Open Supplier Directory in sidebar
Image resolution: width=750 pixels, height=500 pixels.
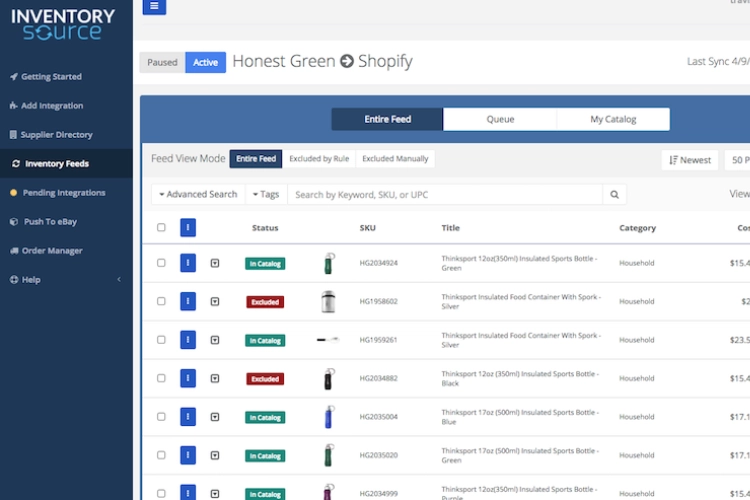(x=66, y=135)
